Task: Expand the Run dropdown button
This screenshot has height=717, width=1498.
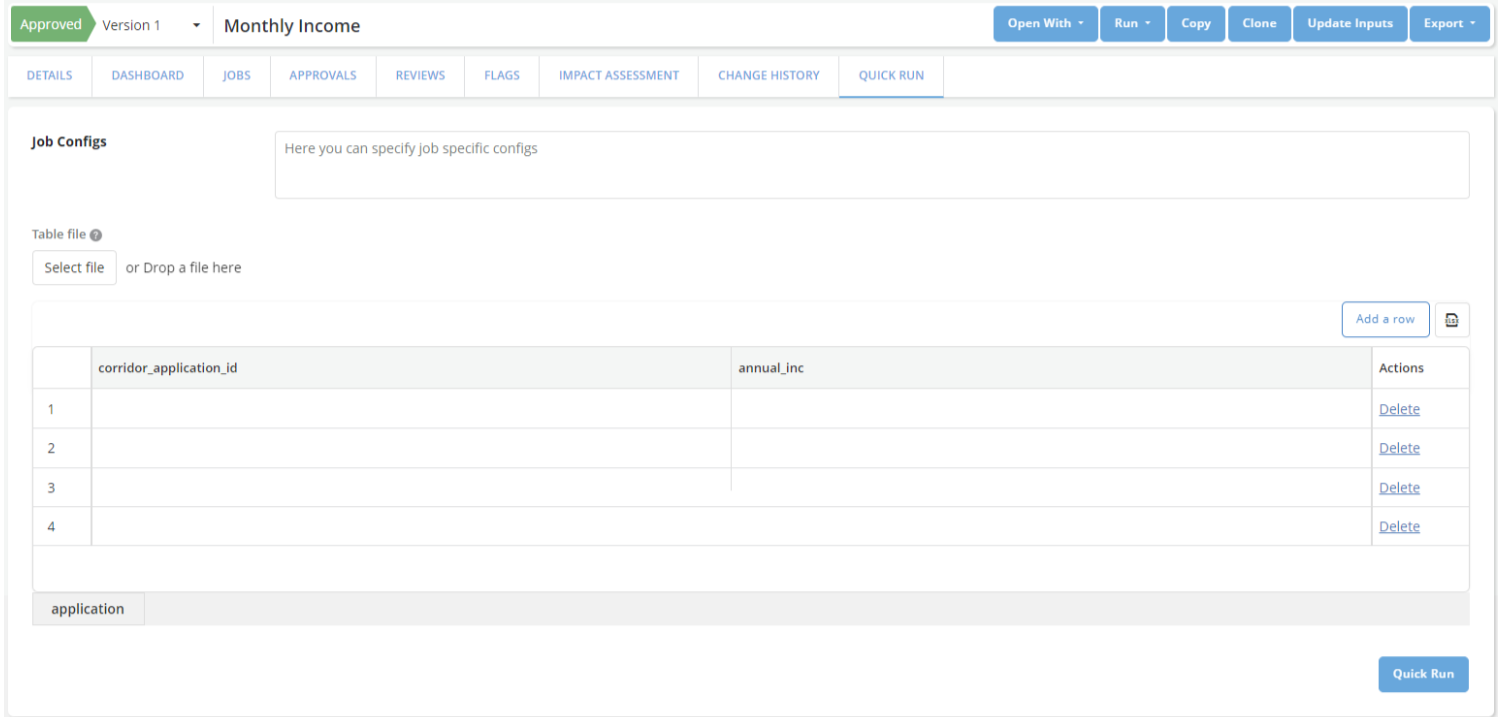Action: click(1132, 24)
